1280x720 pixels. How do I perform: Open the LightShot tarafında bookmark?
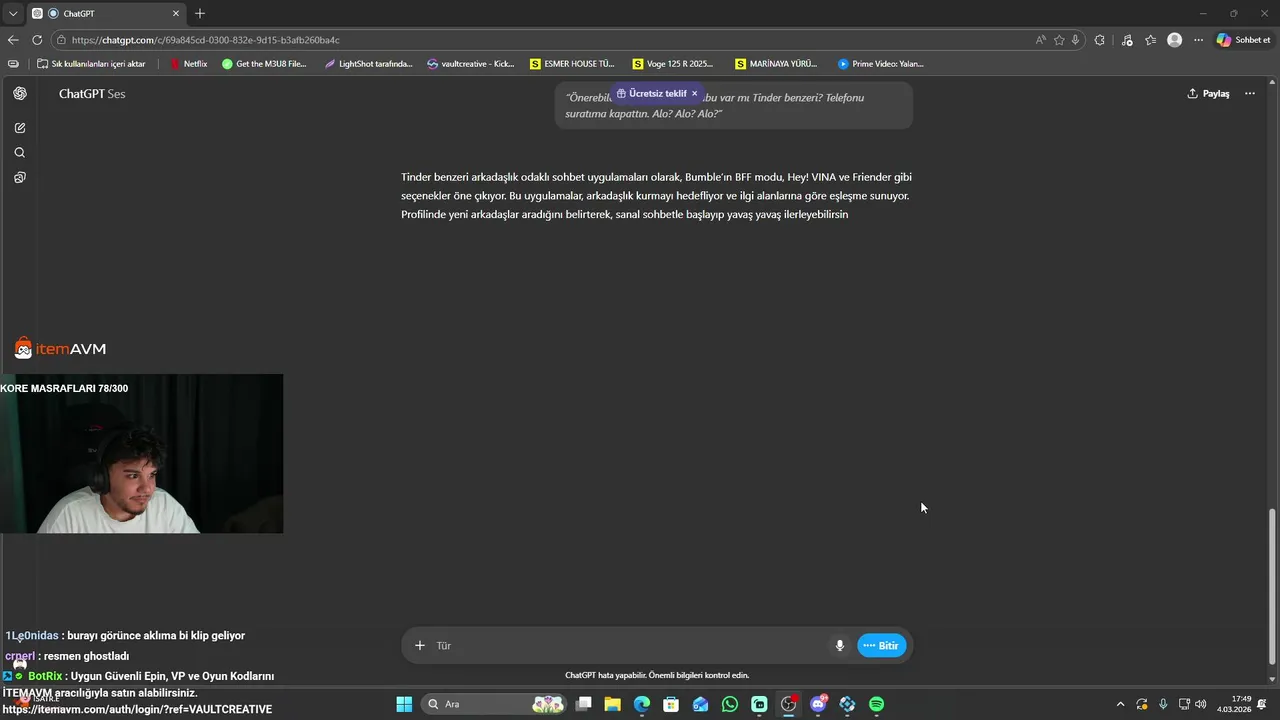(368, 64)
